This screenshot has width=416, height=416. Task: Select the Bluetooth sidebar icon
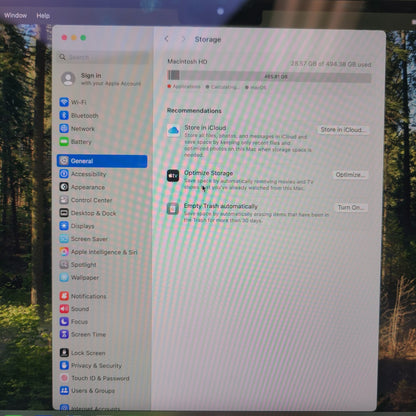coord(64,115)
